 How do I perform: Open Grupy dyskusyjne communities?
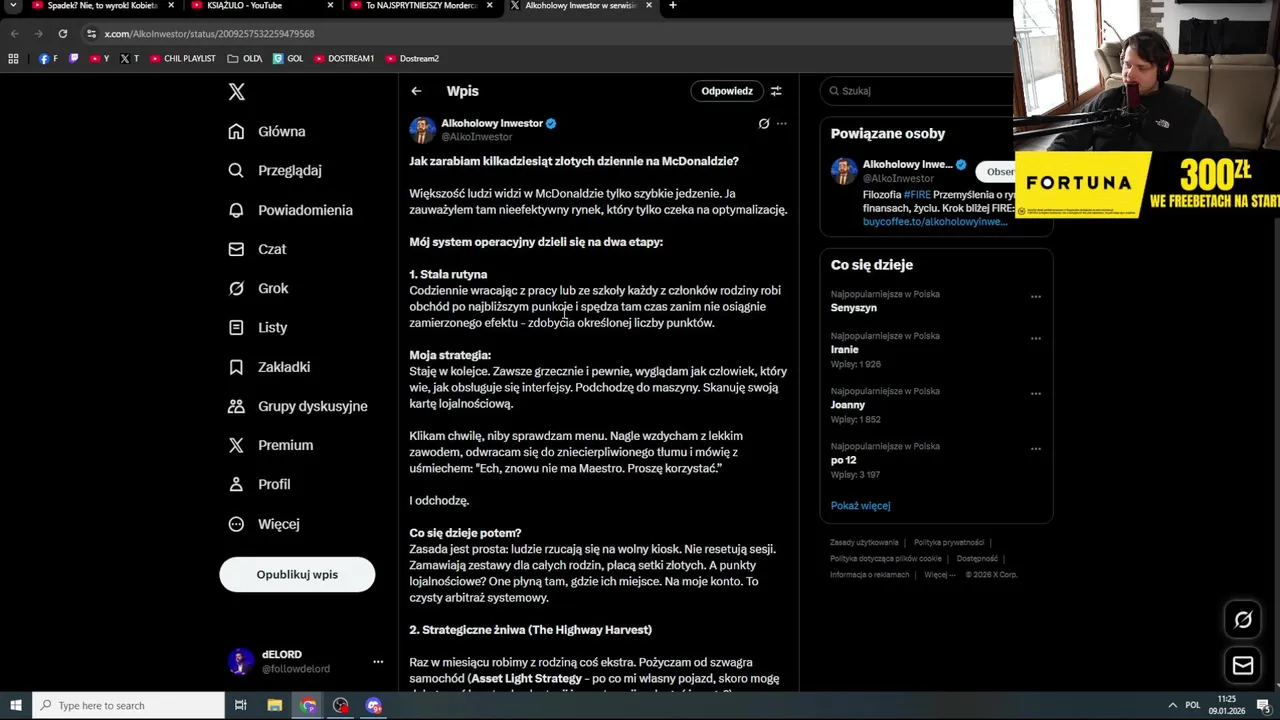[x=298, y=406]
